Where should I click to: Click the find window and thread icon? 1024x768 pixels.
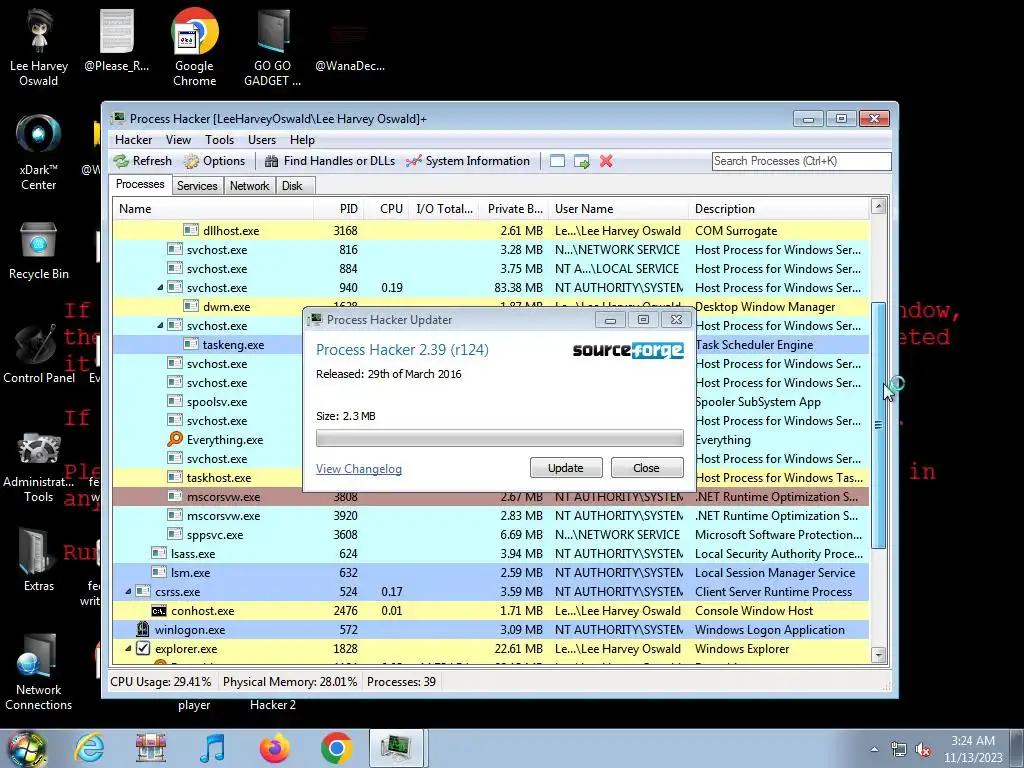pos(581,161)
